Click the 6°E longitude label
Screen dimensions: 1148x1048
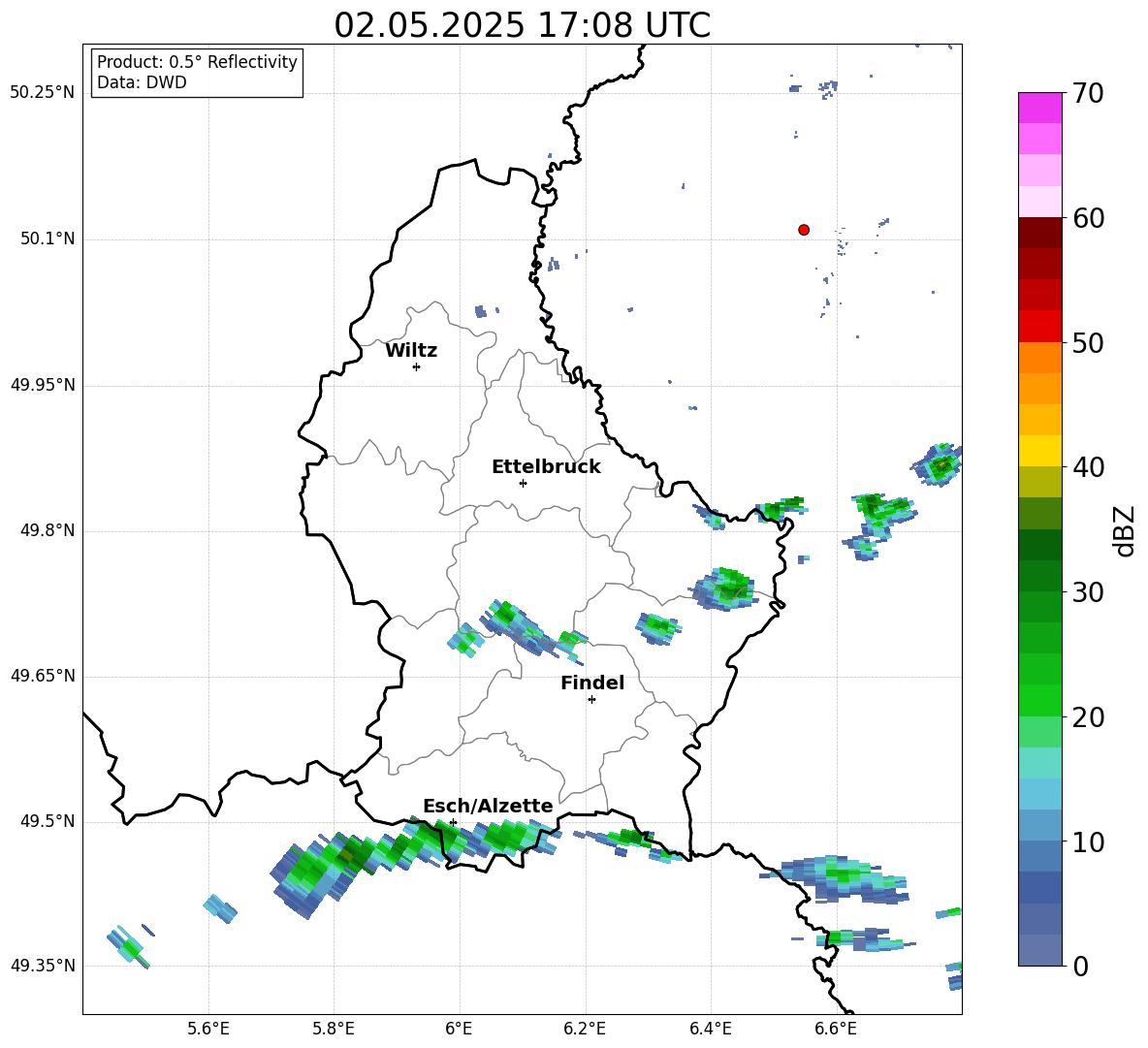(x=459, y=1030)
